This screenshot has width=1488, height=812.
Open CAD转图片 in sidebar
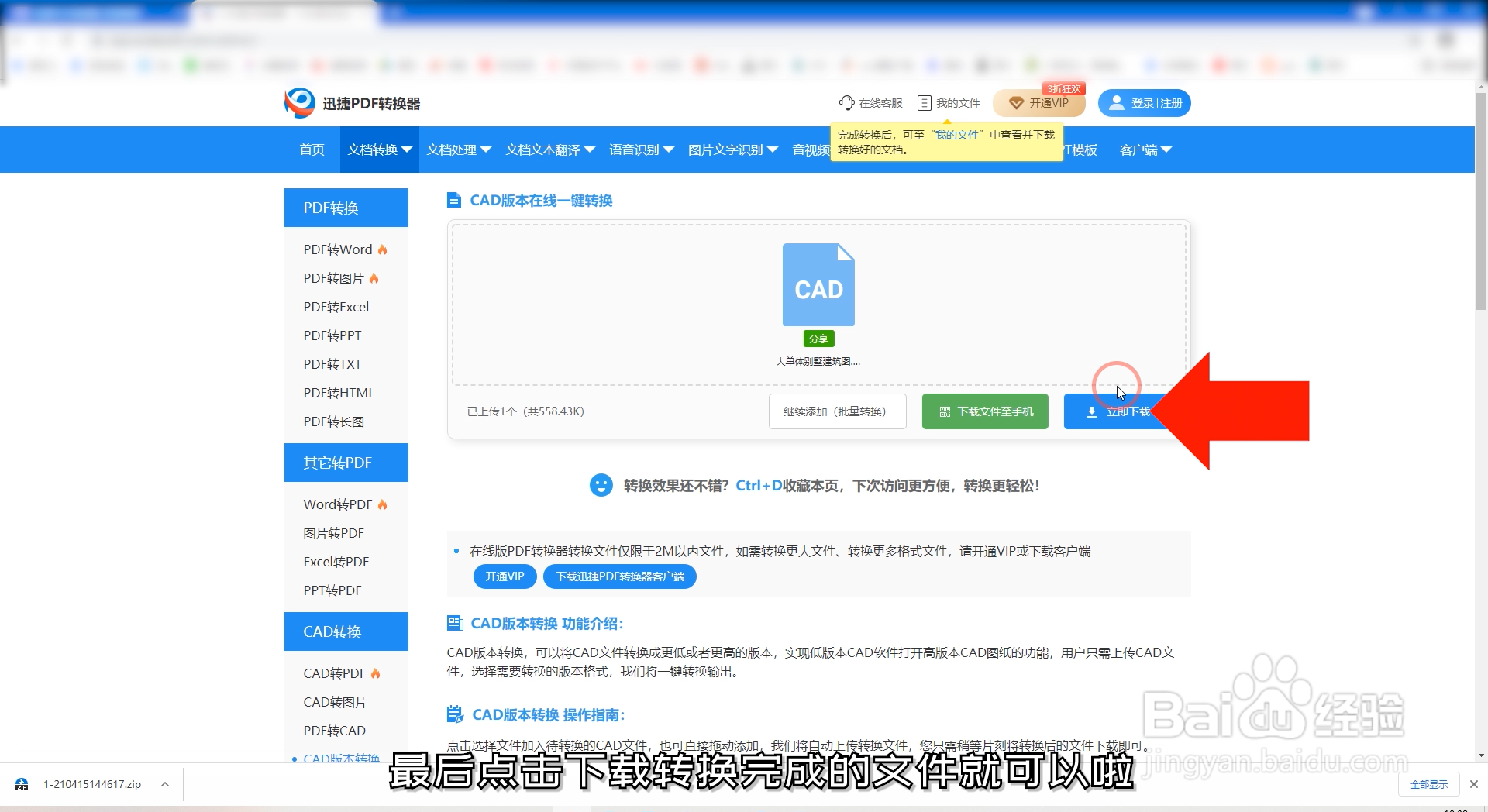(x=335, y=702)
